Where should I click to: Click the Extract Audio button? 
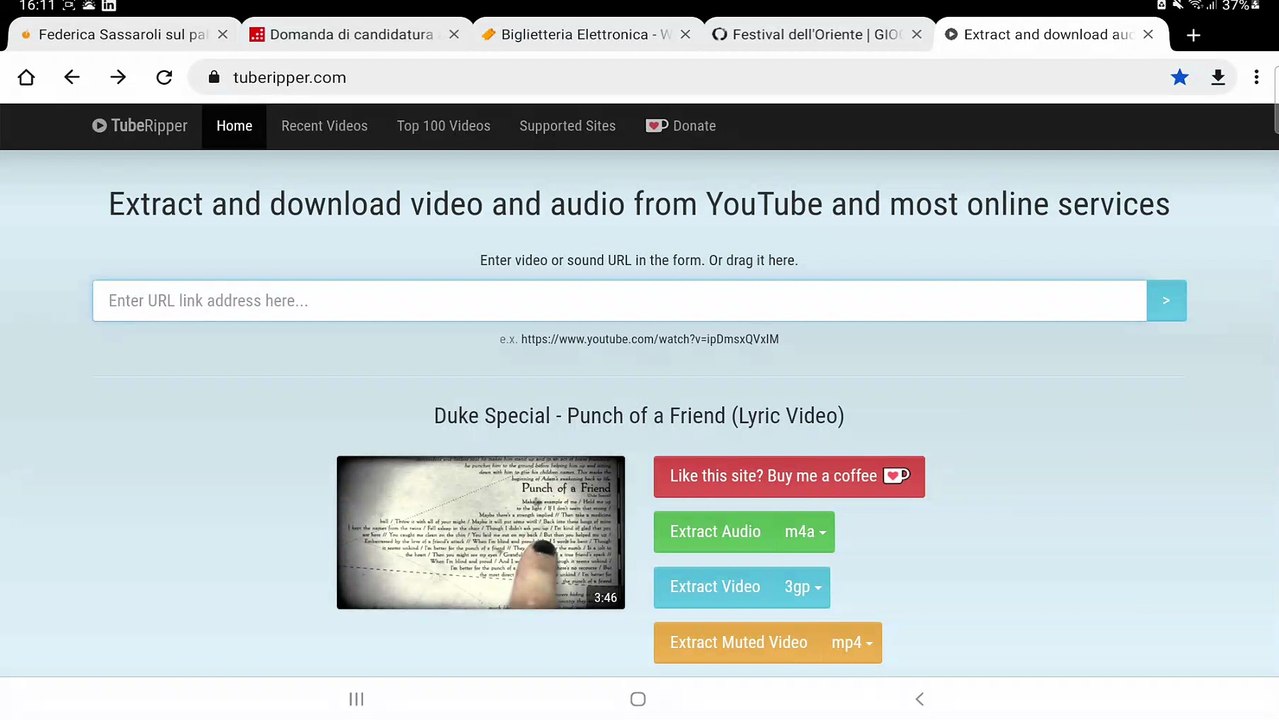click(x=715, y=532)
